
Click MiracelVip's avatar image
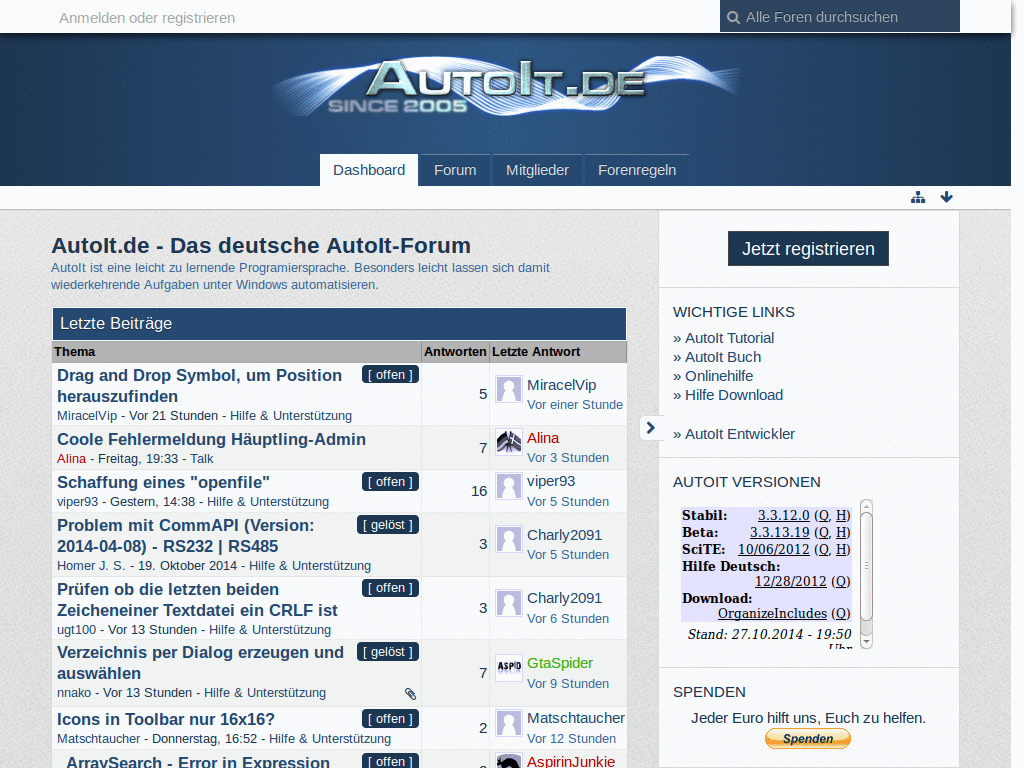click(x=508, y=390)
